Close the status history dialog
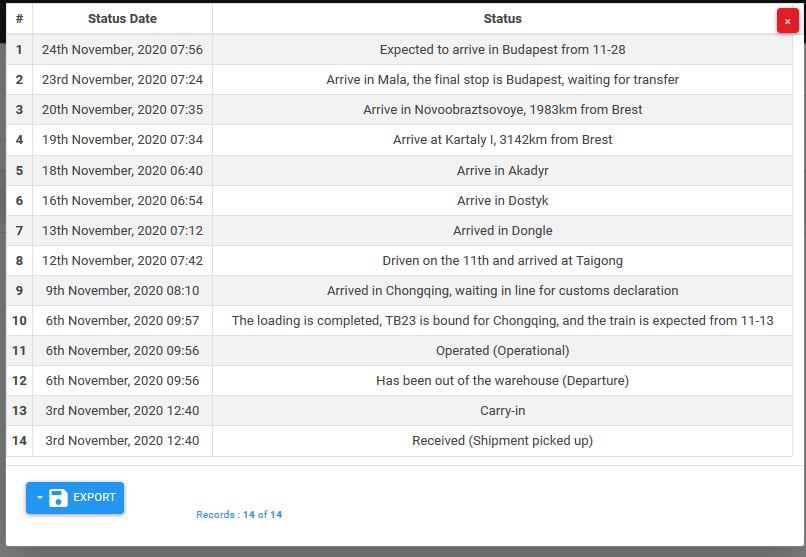Screen dimensions: 806x557 787,21
